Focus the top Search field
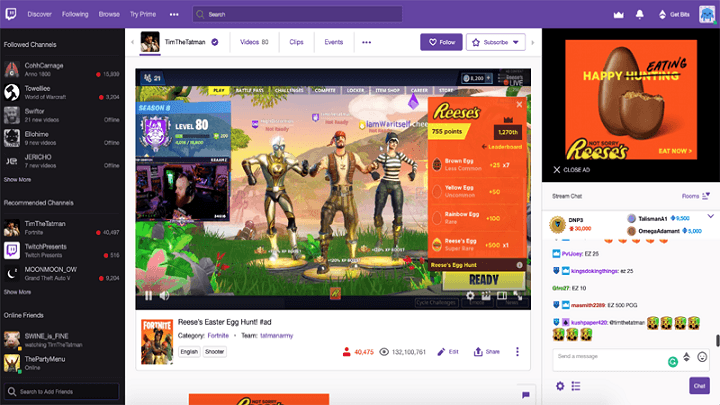 pyautogui.click(x=298, y=14)
